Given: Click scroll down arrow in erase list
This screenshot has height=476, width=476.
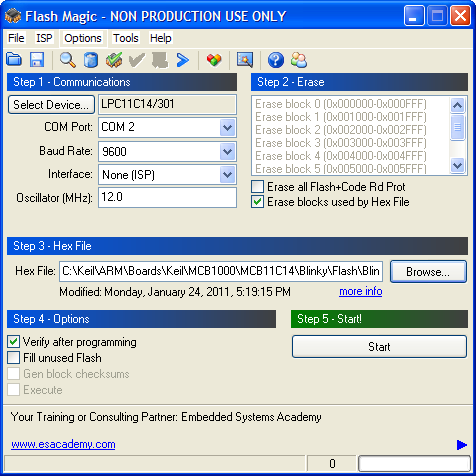Looking at the screenshot, I should 457,165.
